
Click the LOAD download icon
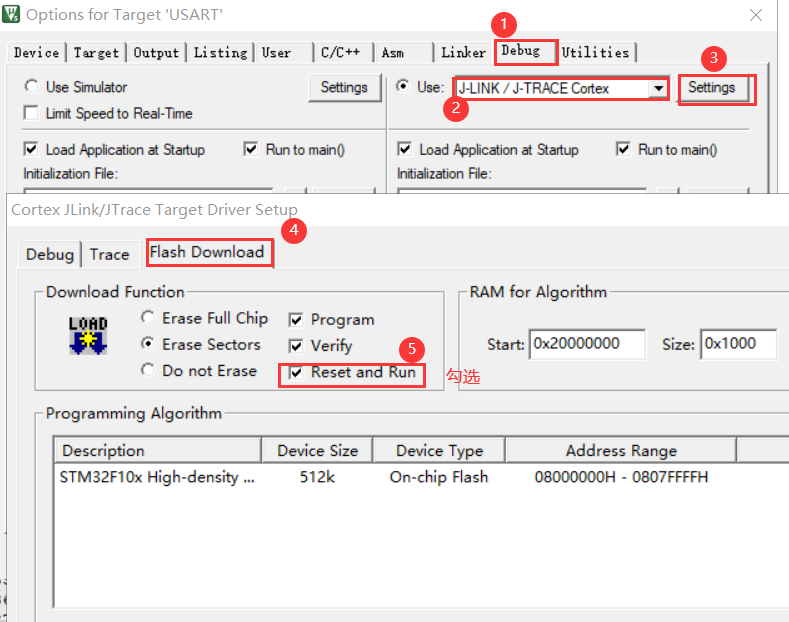[88, 336]
